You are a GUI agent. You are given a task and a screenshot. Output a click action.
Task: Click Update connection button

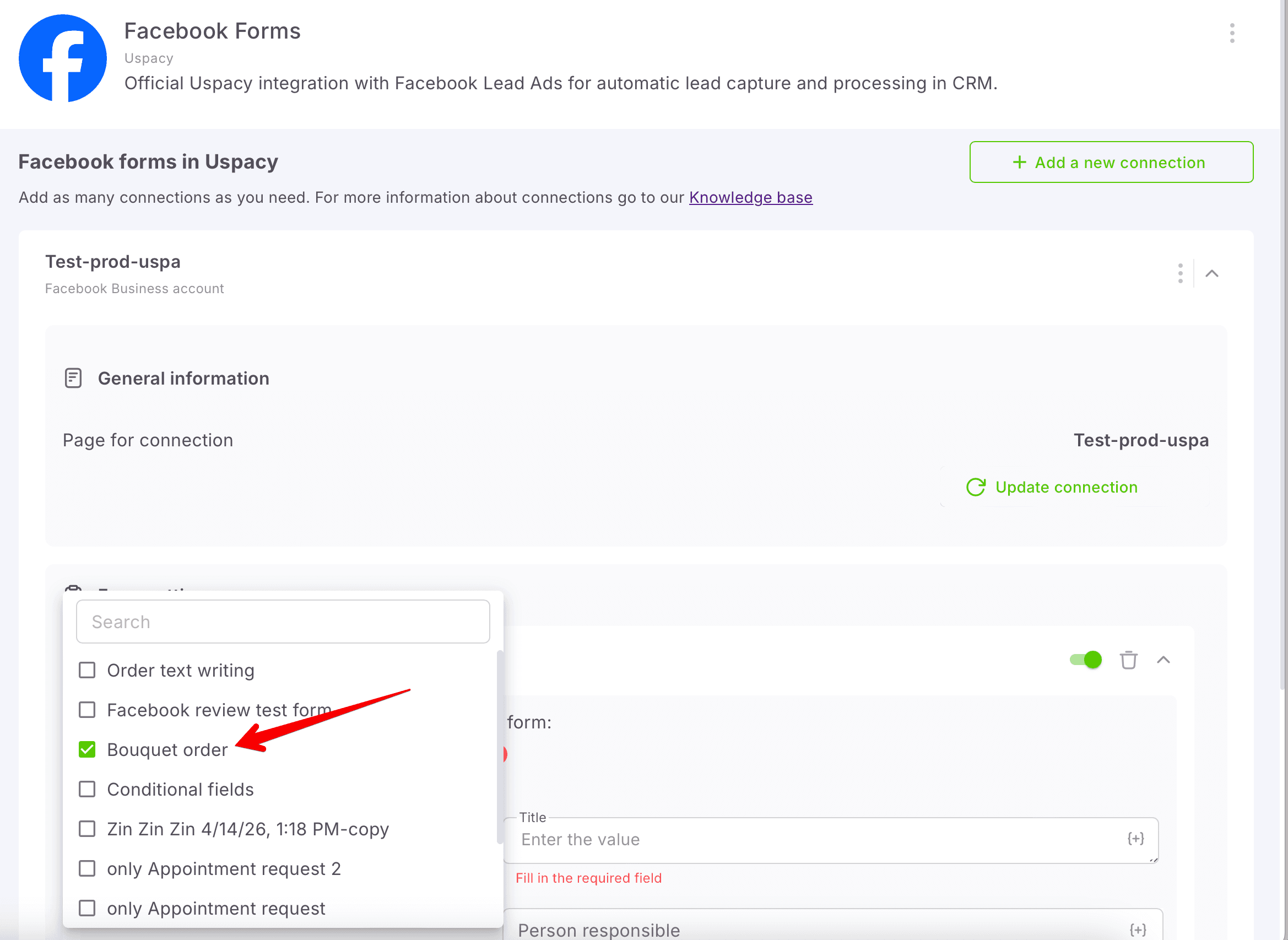1052,487
